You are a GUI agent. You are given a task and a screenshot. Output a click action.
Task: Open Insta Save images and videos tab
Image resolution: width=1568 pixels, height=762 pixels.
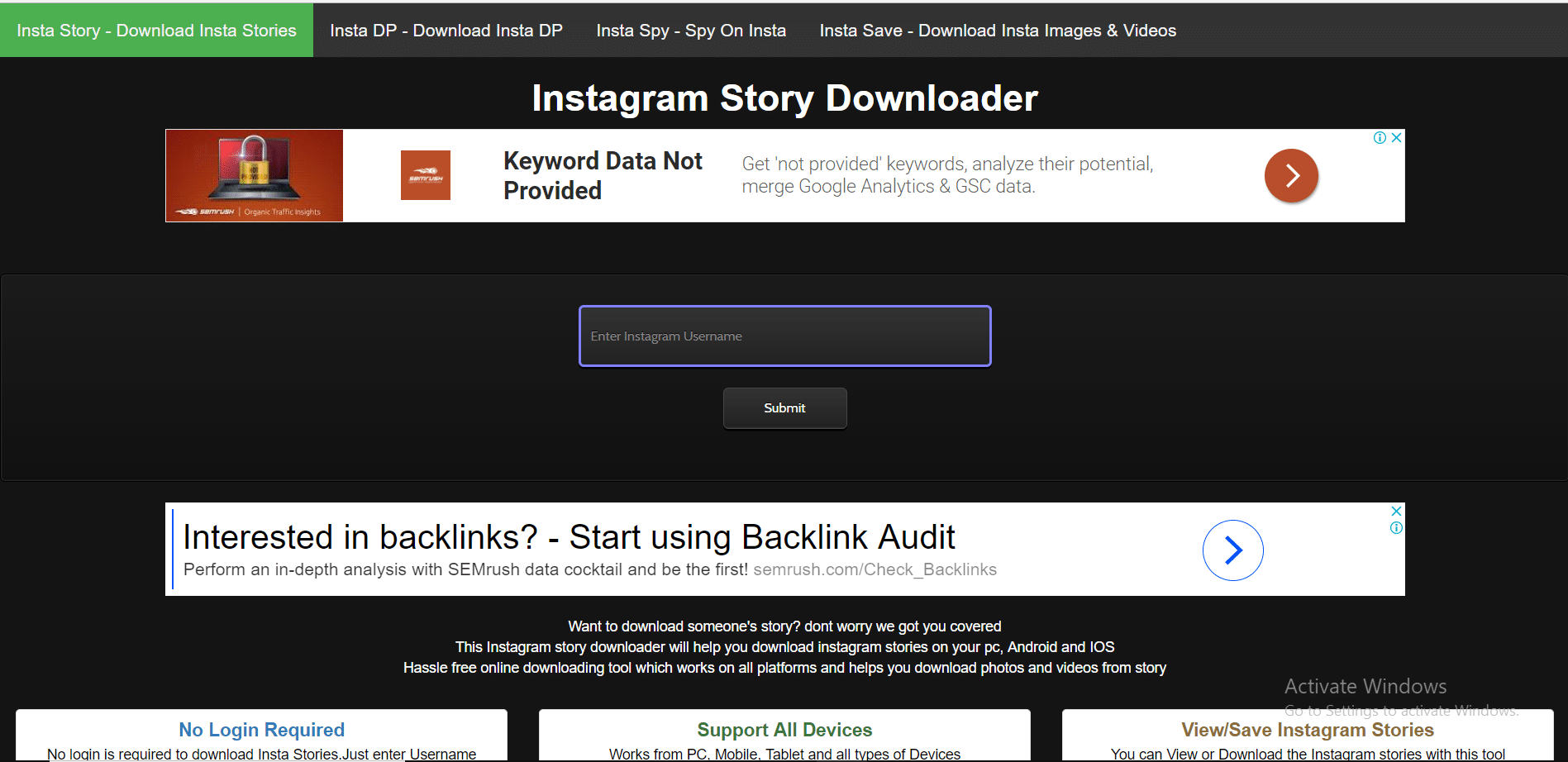click(998, 31)
